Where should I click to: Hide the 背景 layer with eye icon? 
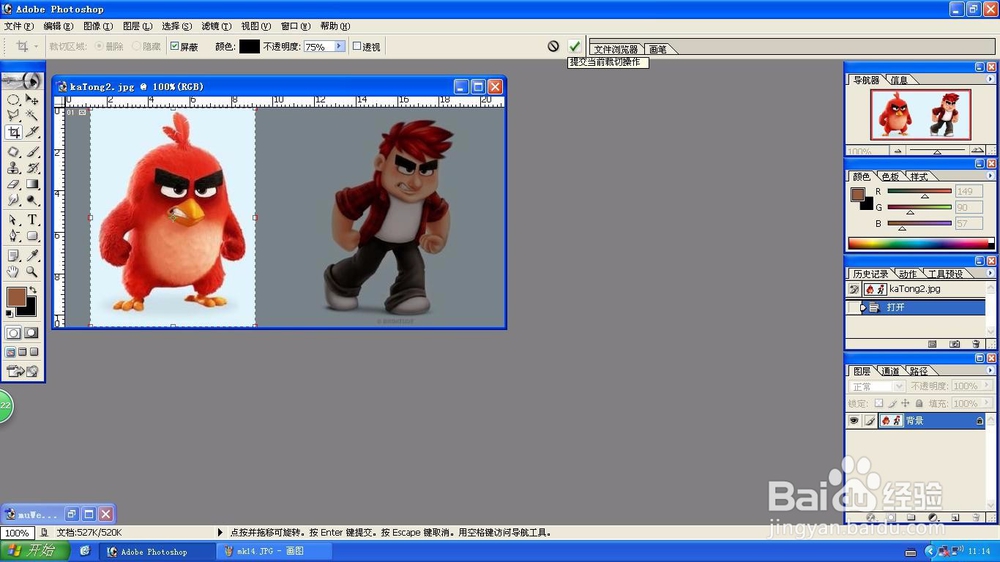tap(853, 420)
